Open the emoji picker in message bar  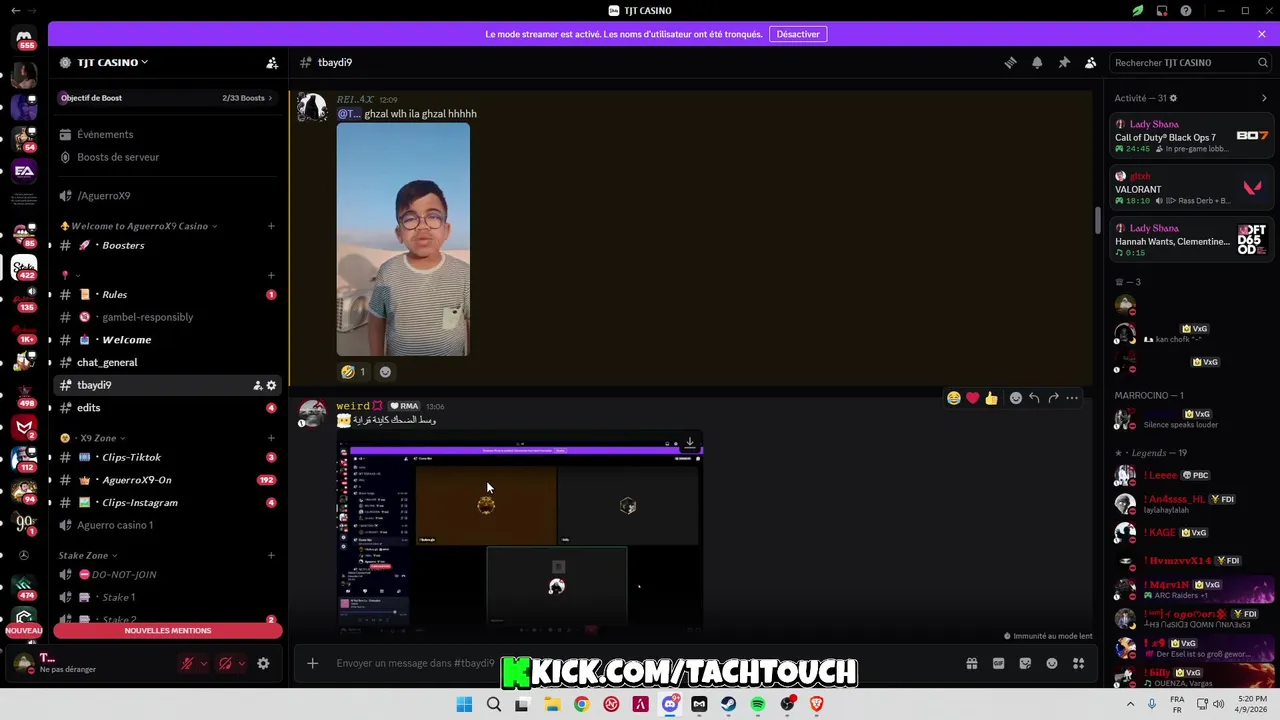click(x=1052, y=663)
